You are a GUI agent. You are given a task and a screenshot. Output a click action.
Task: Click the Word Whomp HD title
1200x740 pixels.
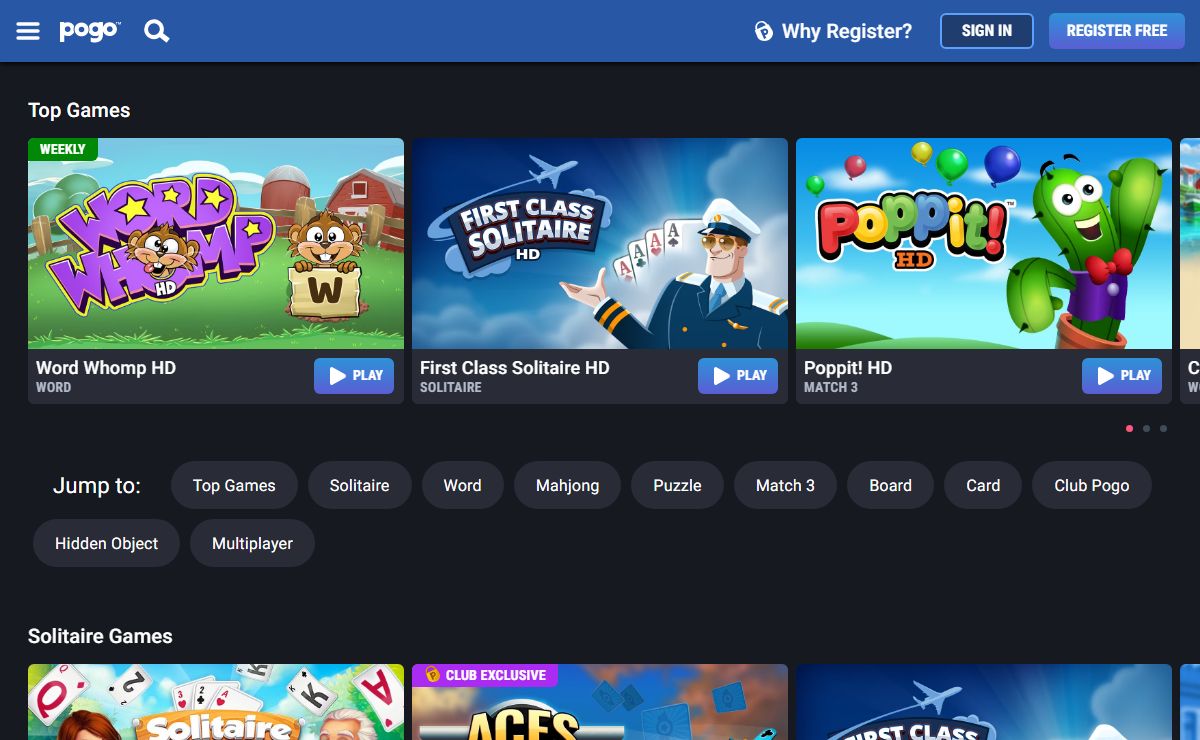(106, 368)
